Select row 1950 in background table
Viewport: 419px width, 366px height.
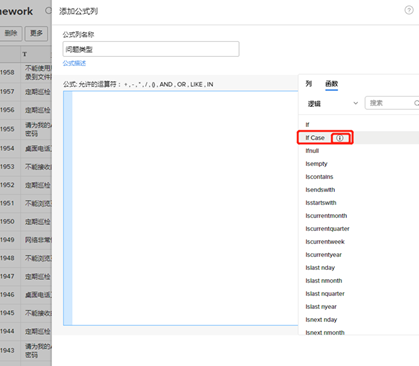26,222
